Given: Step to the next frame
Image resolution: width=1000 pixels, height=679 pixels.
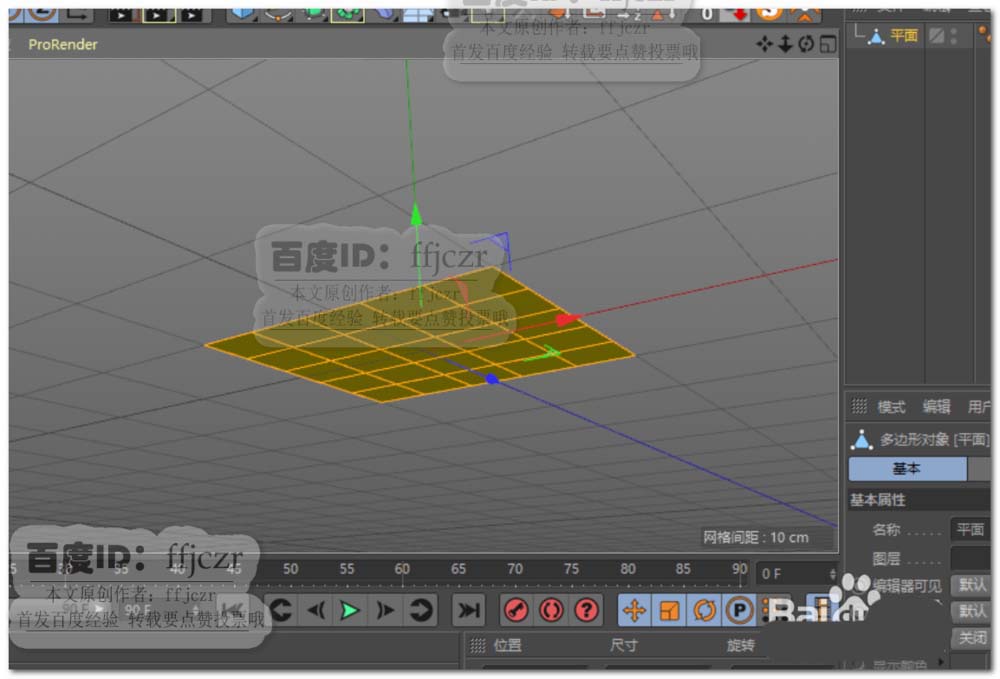Looking at the screenshot, I should [385, 611].
